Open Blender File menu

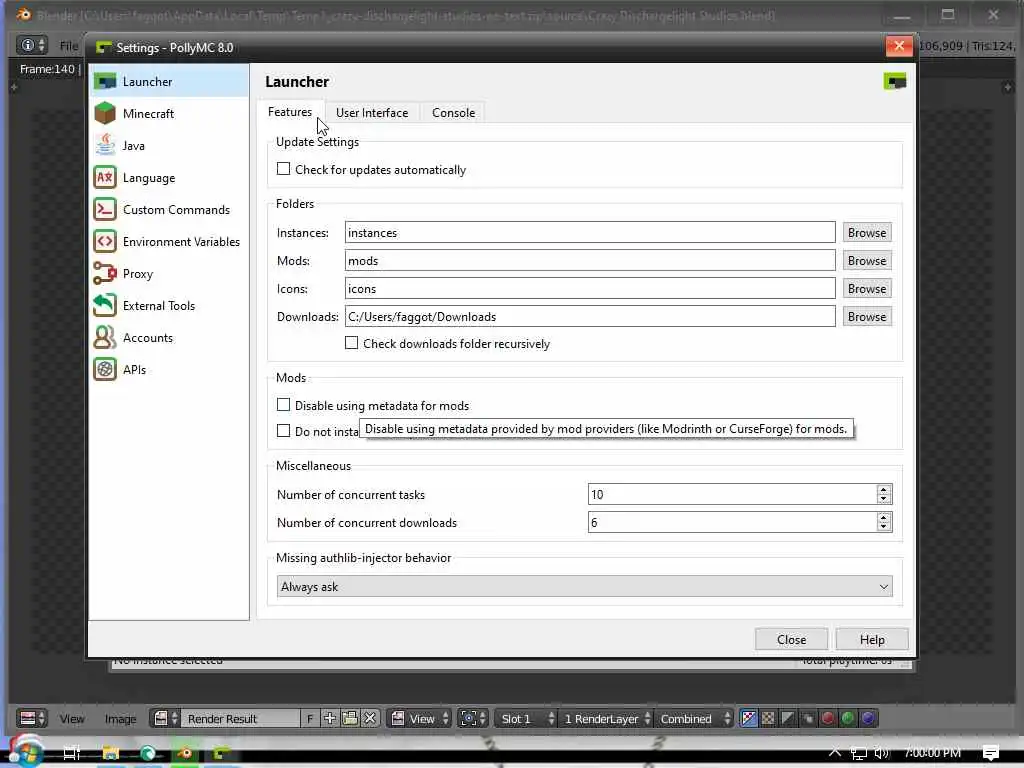pyautogui.click(x=68, y=46)
